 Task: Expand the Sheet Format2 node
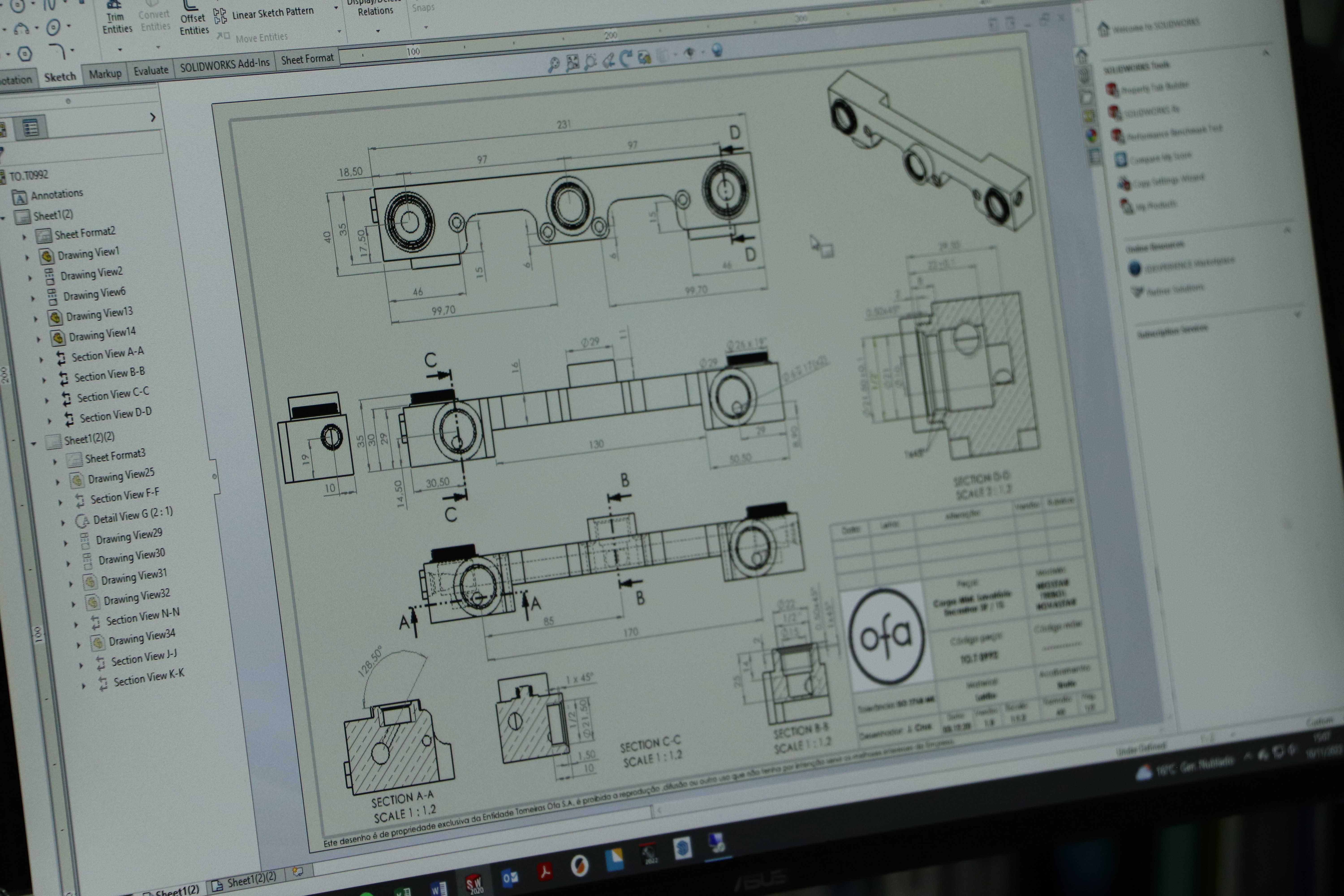(24, 237)
